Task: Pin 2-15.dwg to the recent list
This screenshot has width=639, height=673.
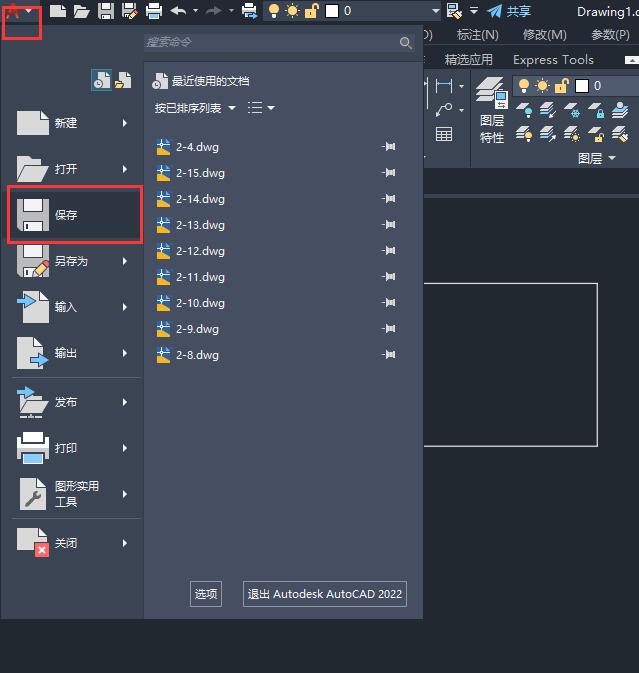Action: tap(389, 173)
